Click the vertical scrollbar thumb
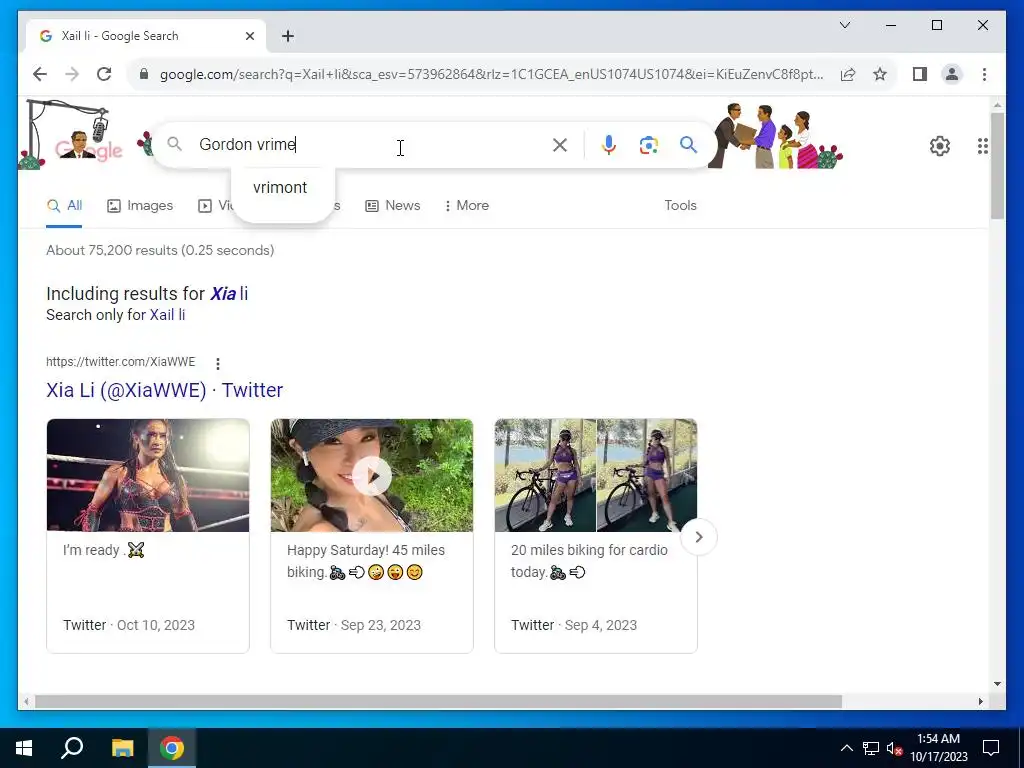Image resolution: width=1024 pixels, height=768 pixels. [x=997, y=166]
